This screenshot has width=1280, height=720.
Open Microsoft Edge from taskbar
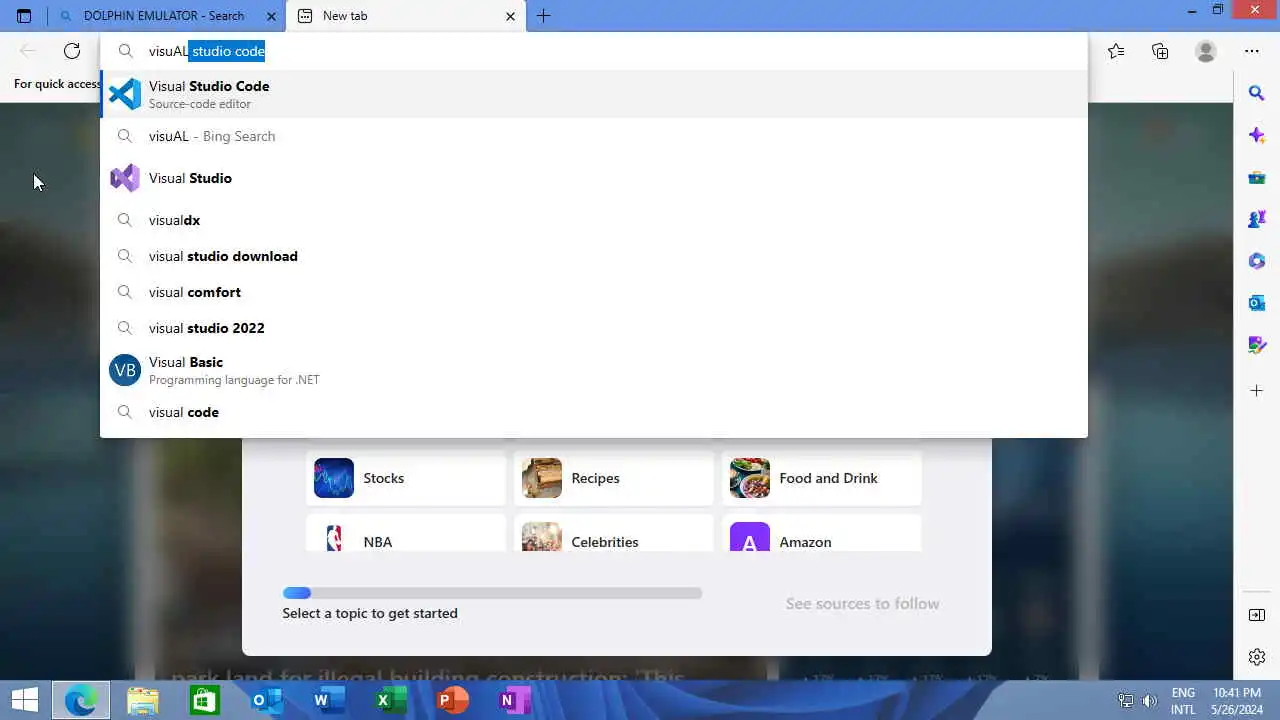81,700
